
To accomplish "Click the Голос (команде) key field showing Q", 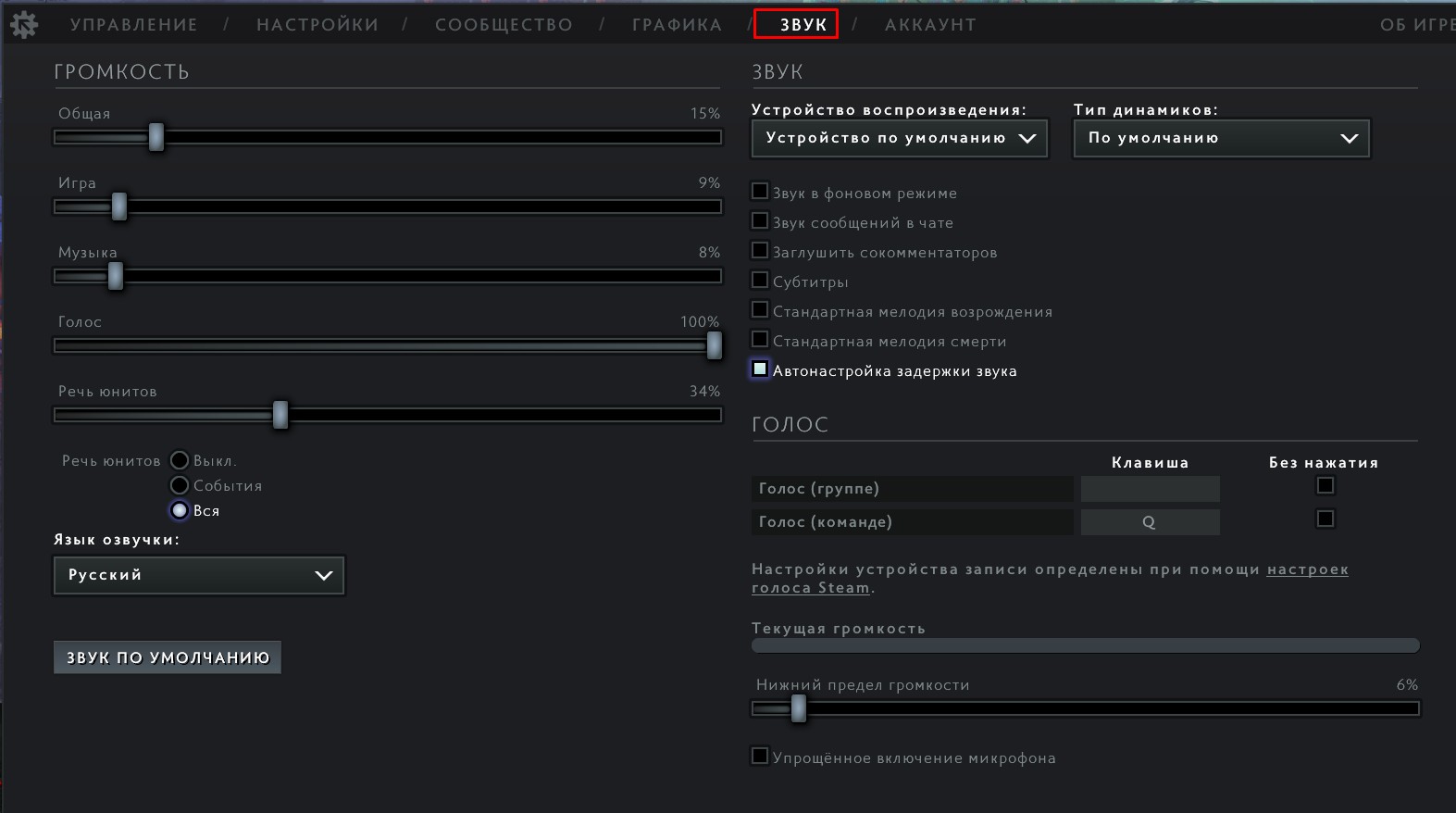I will pyautogui.click(x=1151, y=522).
